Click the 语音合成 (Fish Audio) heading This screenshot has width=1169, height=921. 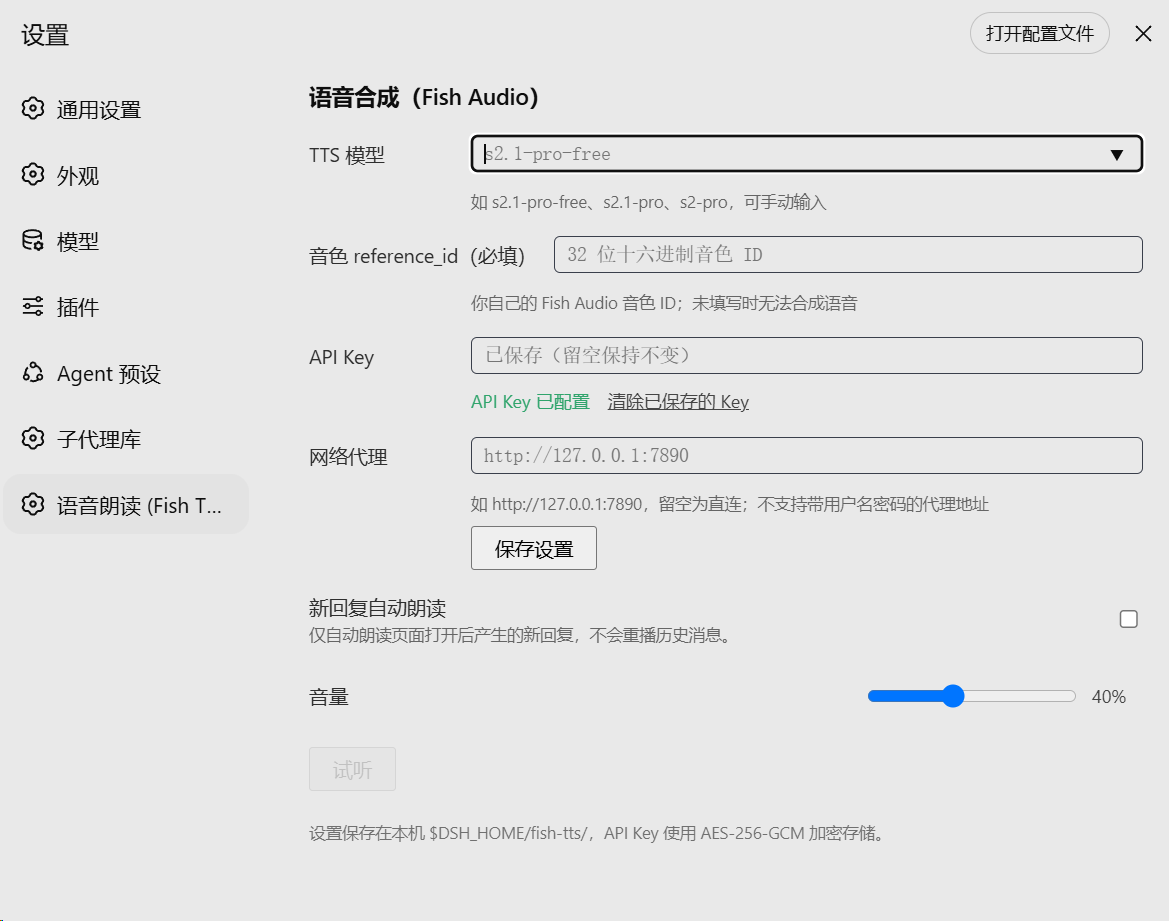point(423,97)
